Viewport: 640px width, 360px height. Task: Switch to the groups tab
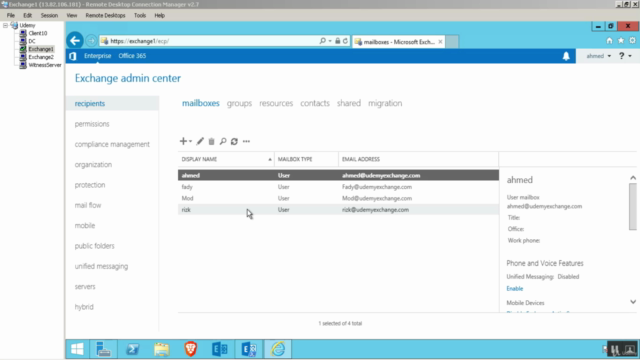click(239, 103)
